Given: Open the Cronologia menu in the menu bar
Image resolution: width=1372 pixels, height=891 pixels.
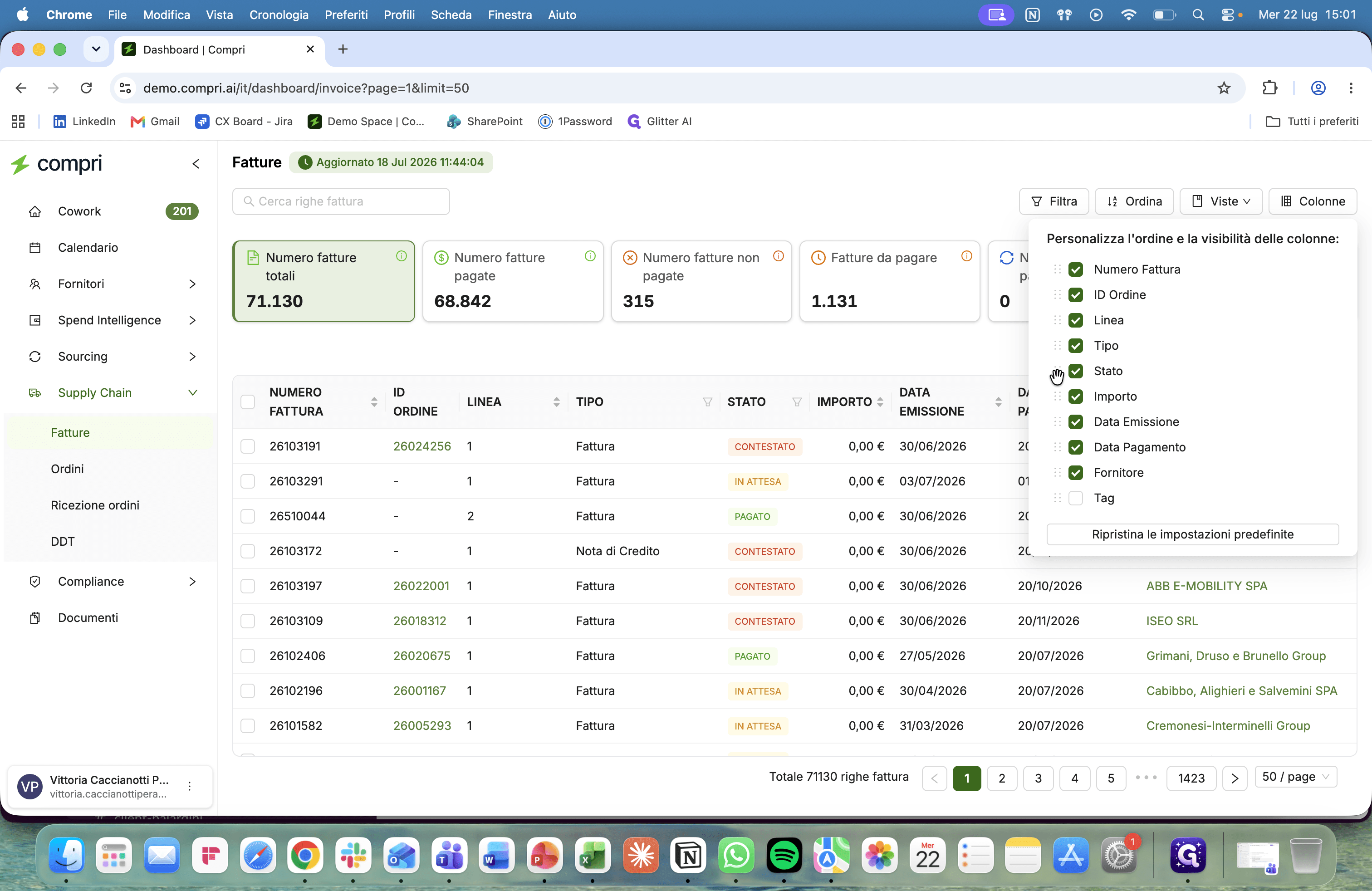Looking at the screenshot, I should point(279,15).
